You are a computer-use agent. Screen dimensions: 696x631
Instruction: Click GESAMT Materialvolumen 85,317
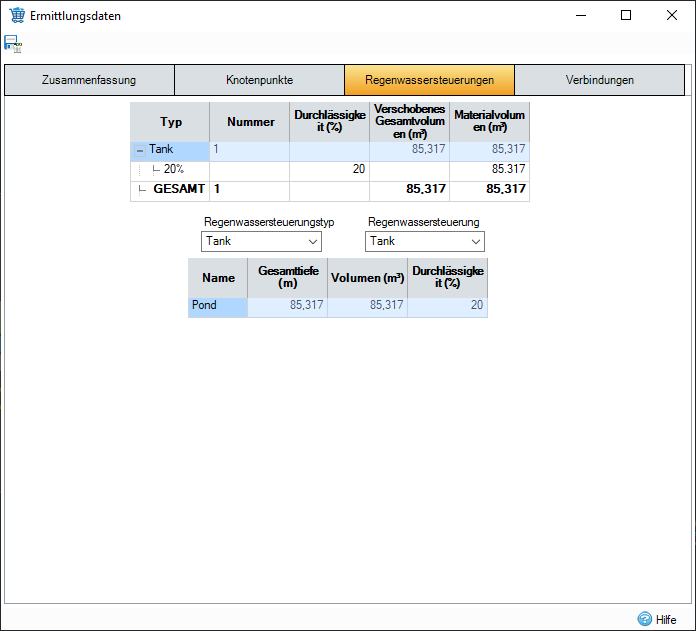pyautogui.click(x=490, y=191)
